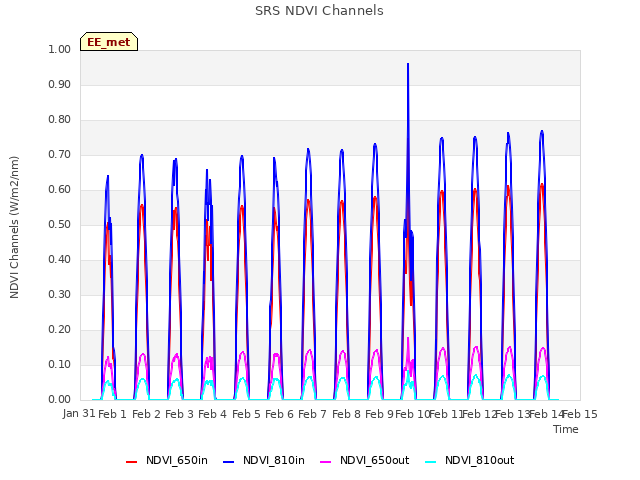
Task: Click the 0.40 y-axis tick label
Action: coord(59,260)
